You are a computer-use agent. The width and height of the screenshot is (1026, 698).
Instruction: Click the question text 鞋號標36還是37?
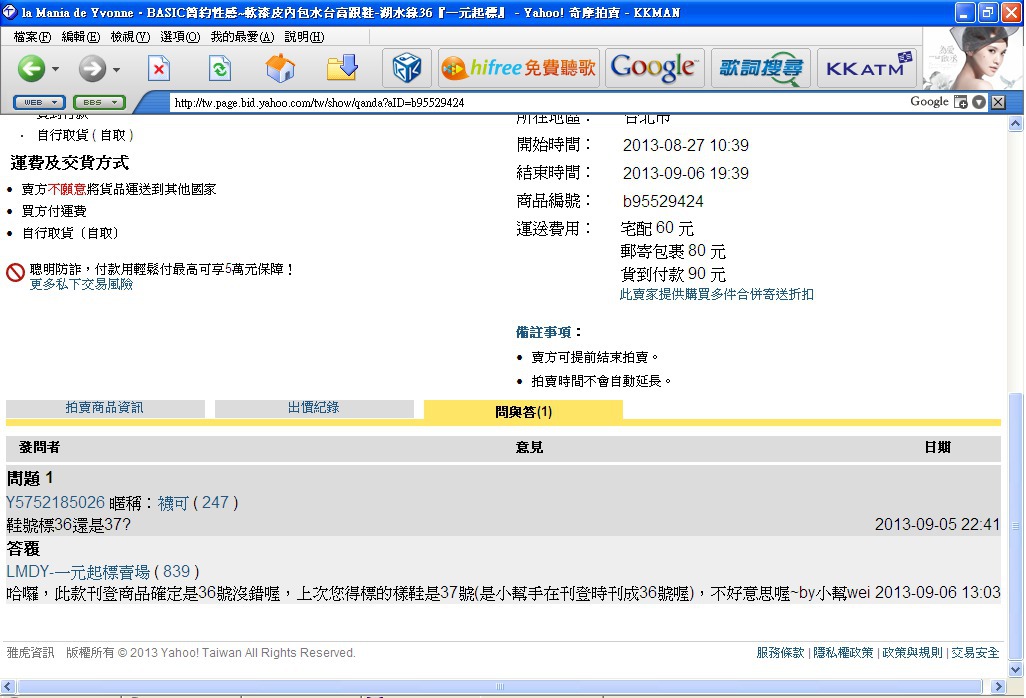click(x=69, y=525)
